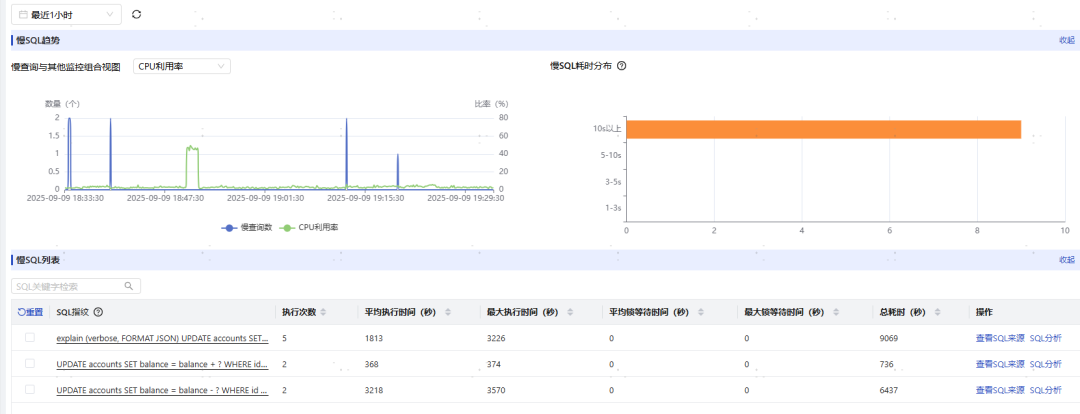Click SQL分析 for the balance + row
1080x414 pixels.
click(1046, 364)
